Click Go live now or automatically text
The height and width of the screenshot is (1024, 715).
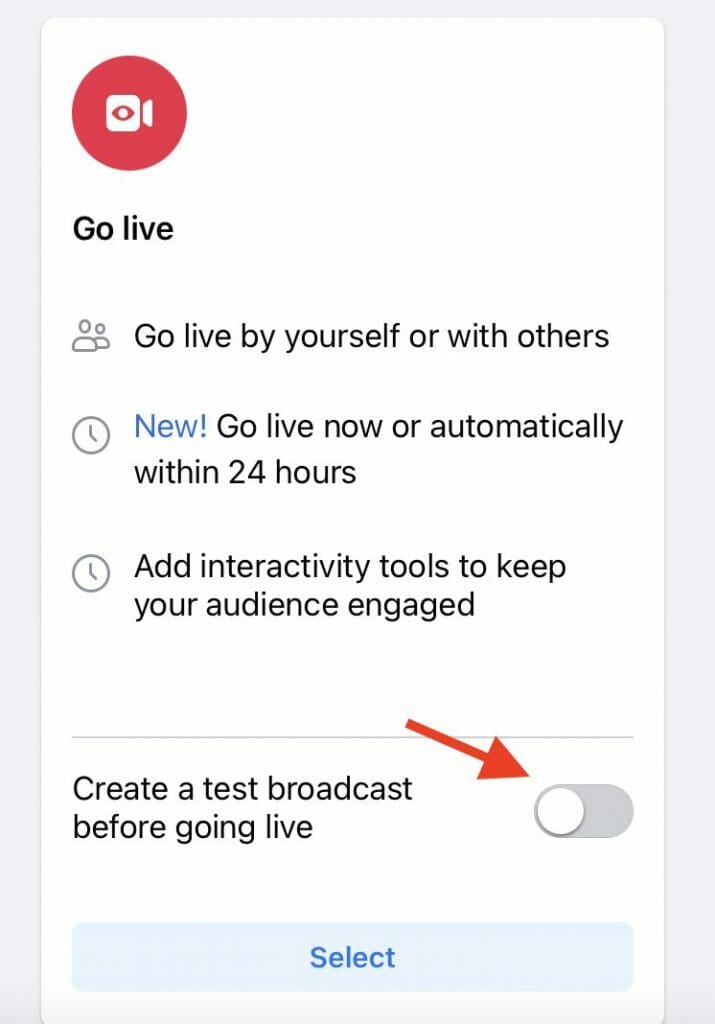[420, 428]
